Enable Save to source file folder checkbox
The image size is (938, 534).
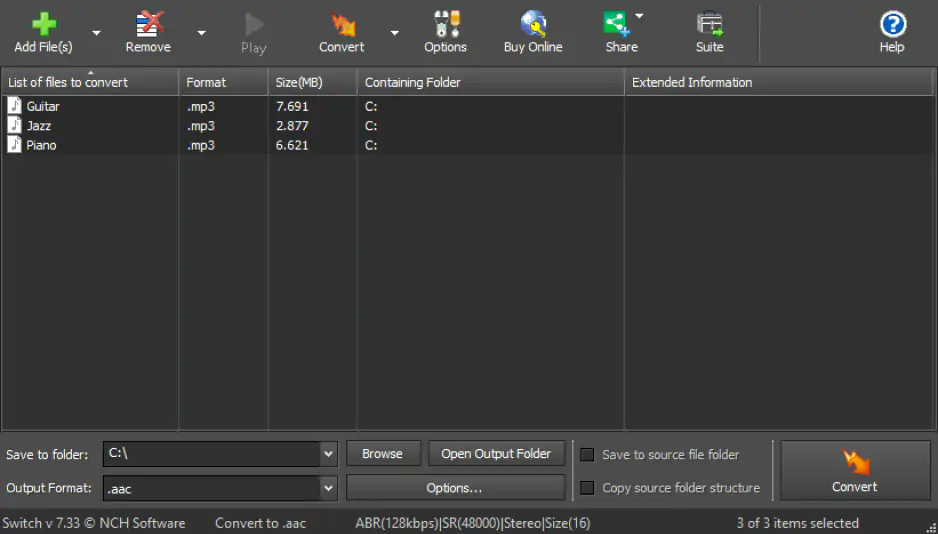click(587, 454)
